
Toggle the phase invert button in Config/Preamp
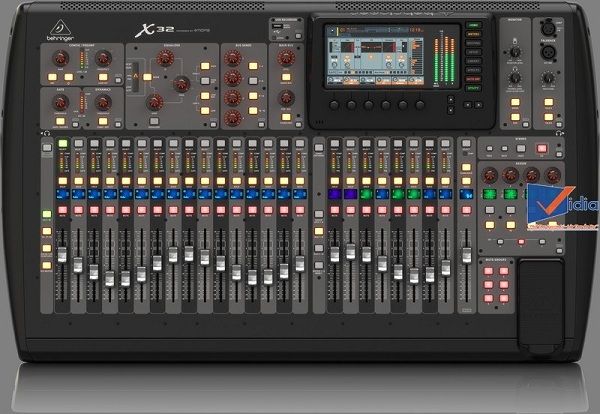[68, 77]
